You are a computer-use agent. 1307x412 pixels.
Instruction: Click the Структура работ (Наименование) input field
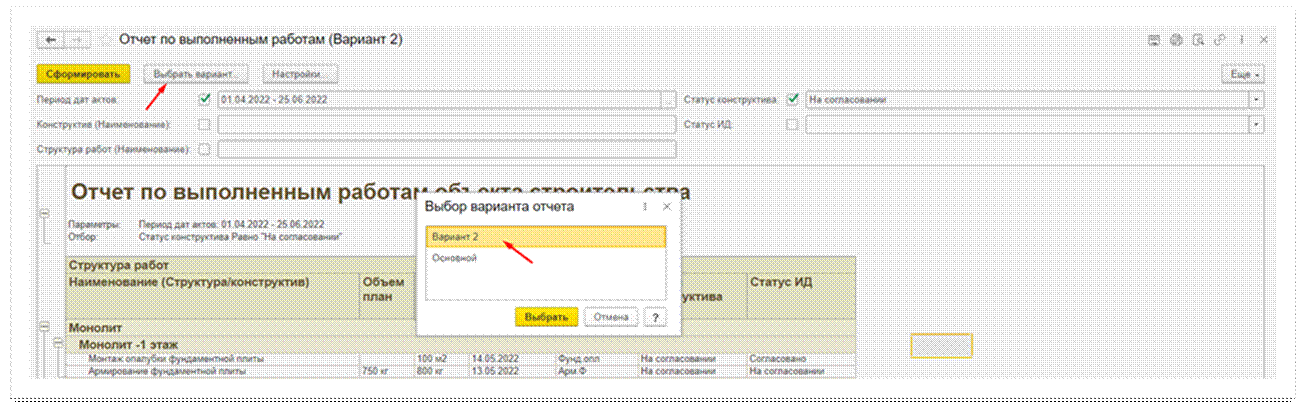coord(446,150)
